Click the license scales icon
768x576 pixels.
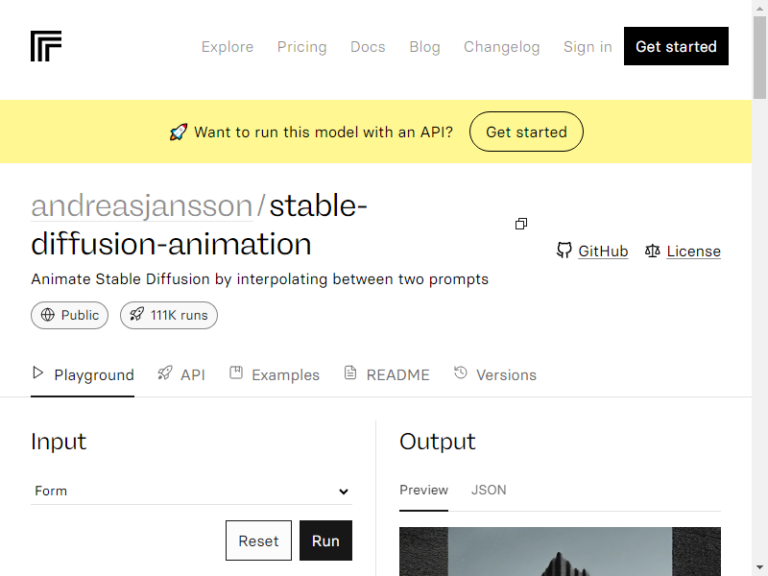[652, 251]
